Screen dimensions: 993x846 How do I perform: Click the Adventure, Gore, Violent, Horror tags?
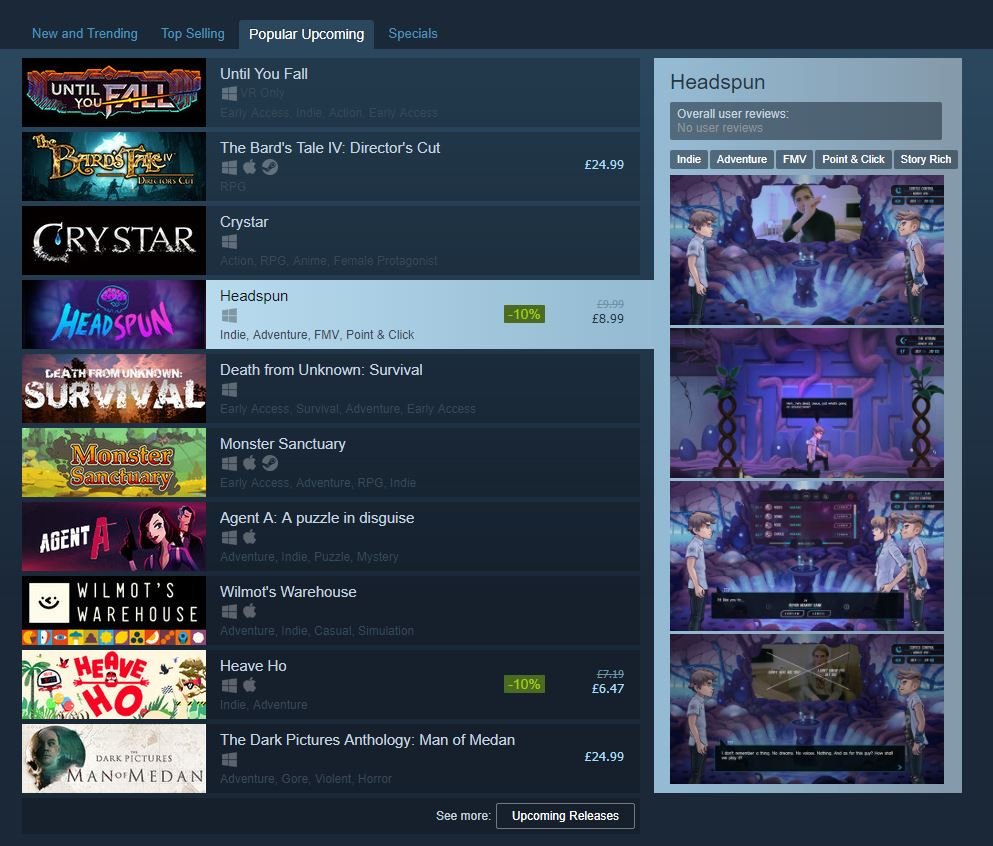[306, 779]
